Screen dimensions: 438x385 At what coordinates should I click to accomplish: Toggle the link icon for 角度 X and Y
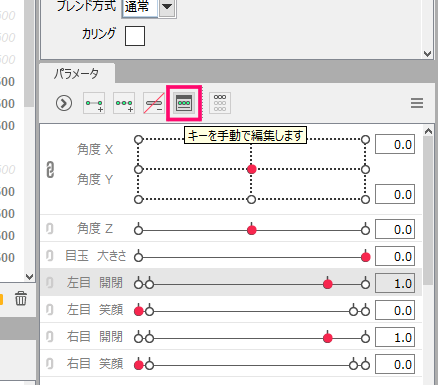50,169
